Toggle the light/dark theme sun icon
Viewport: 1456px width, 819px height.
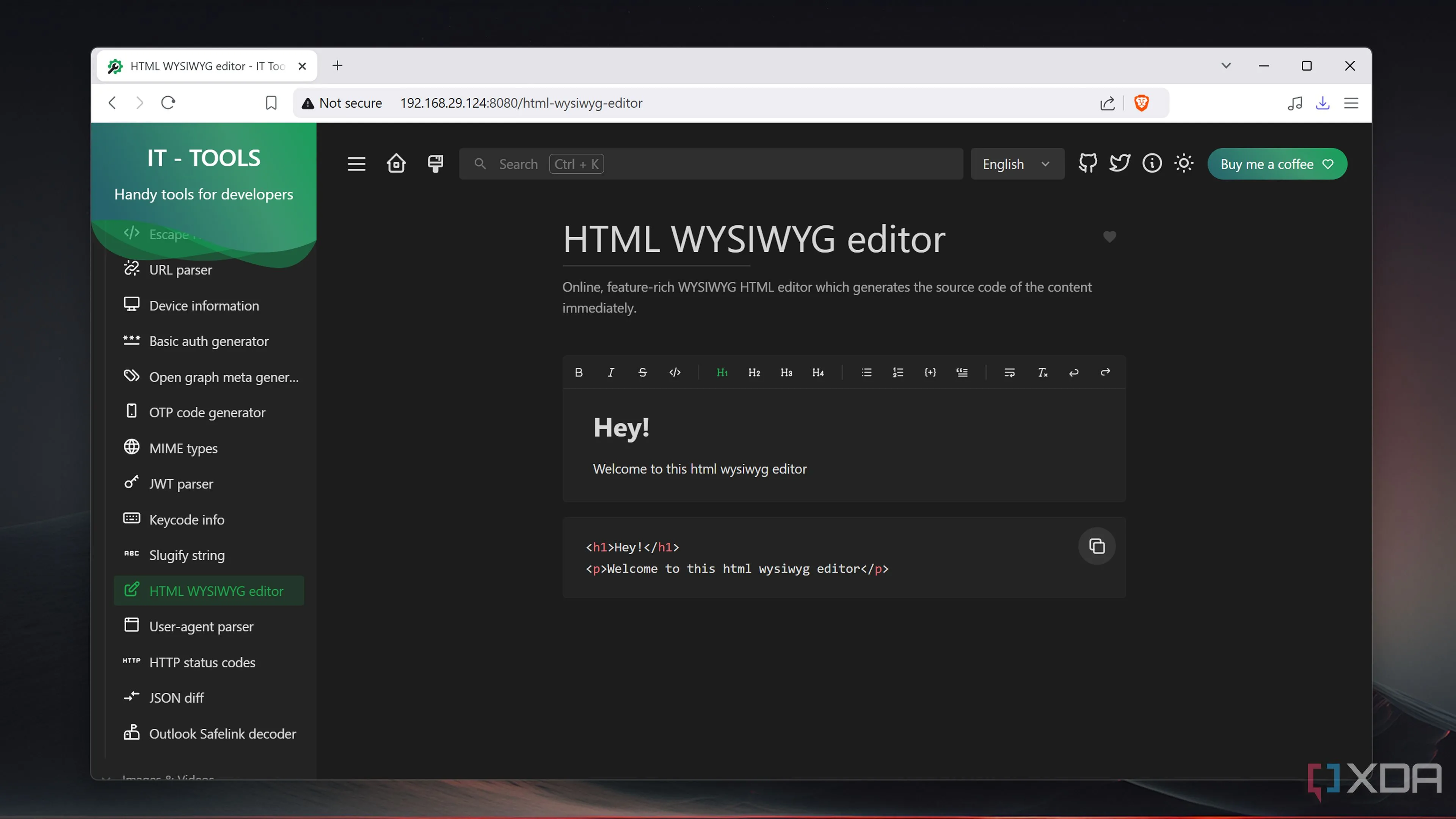pos(1183,164)
